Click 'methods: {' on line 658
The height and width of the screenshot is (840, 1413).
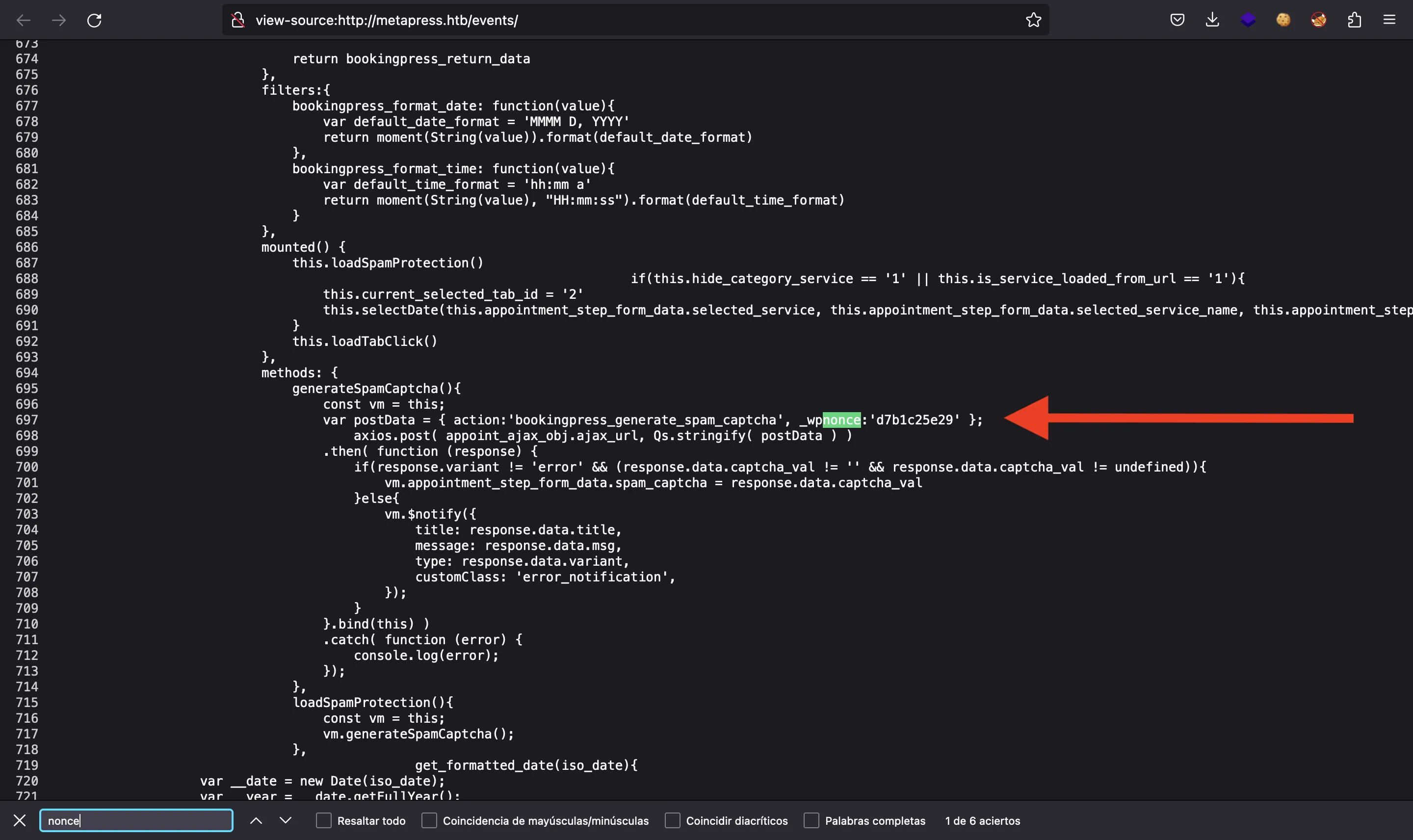(299, 372)
